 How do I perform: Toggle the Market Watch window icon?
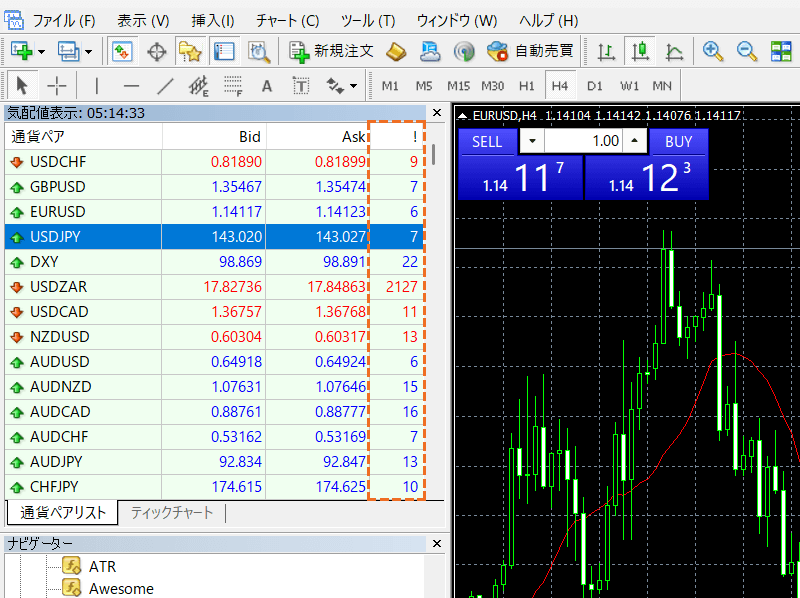click(122, 51)
